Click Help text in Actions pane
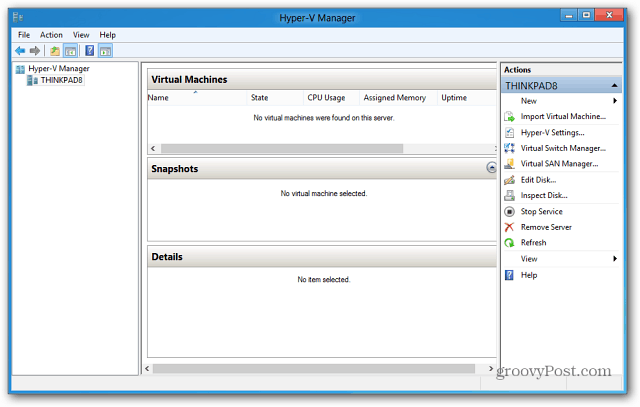The image size is (640, 407). [x=529, y=275]
